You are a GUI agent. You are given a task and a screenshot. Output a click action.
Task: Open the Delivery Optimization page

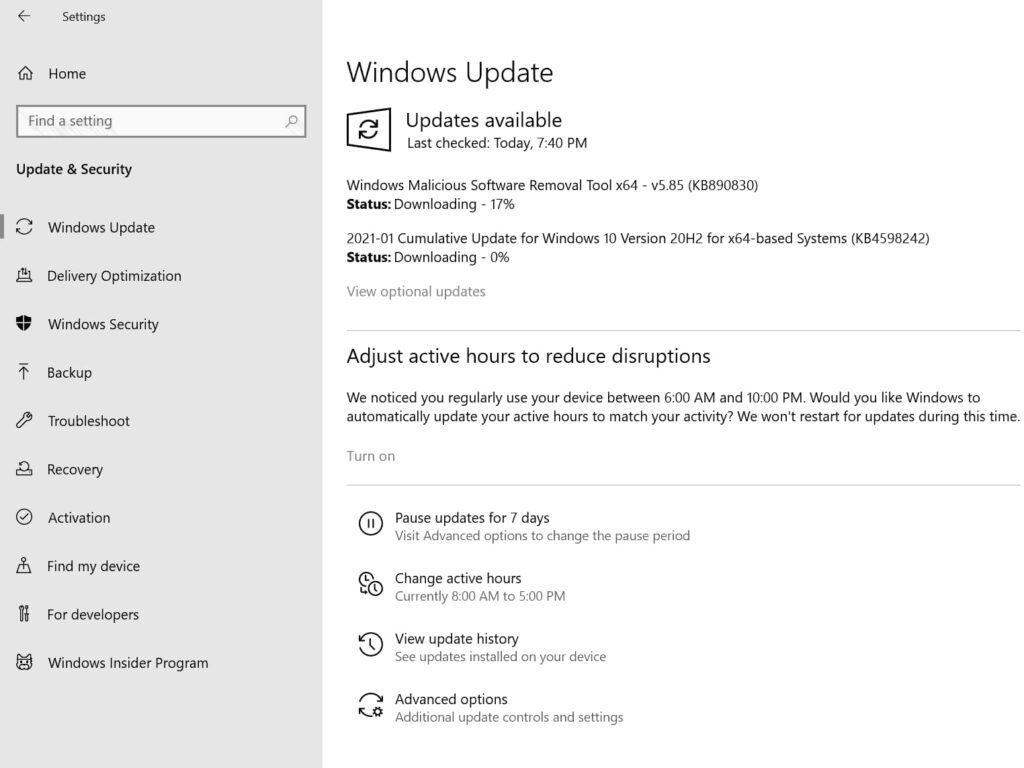(114, 276)
